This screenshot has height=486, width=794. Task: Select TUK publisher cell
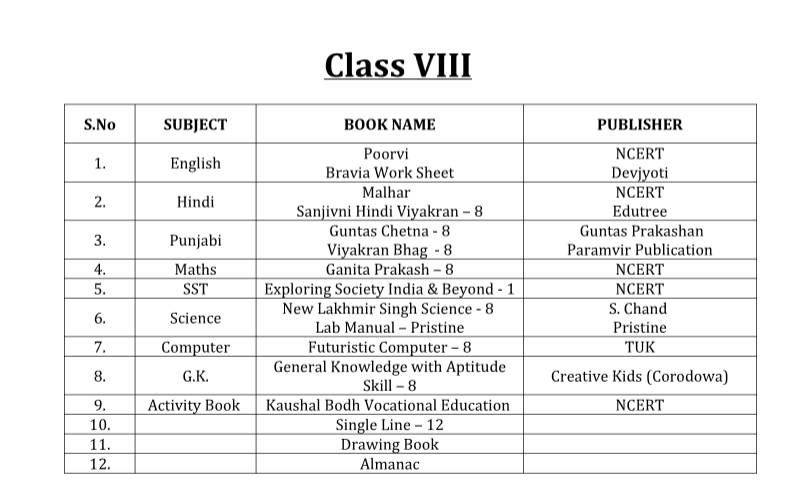(x=640, y=347)
